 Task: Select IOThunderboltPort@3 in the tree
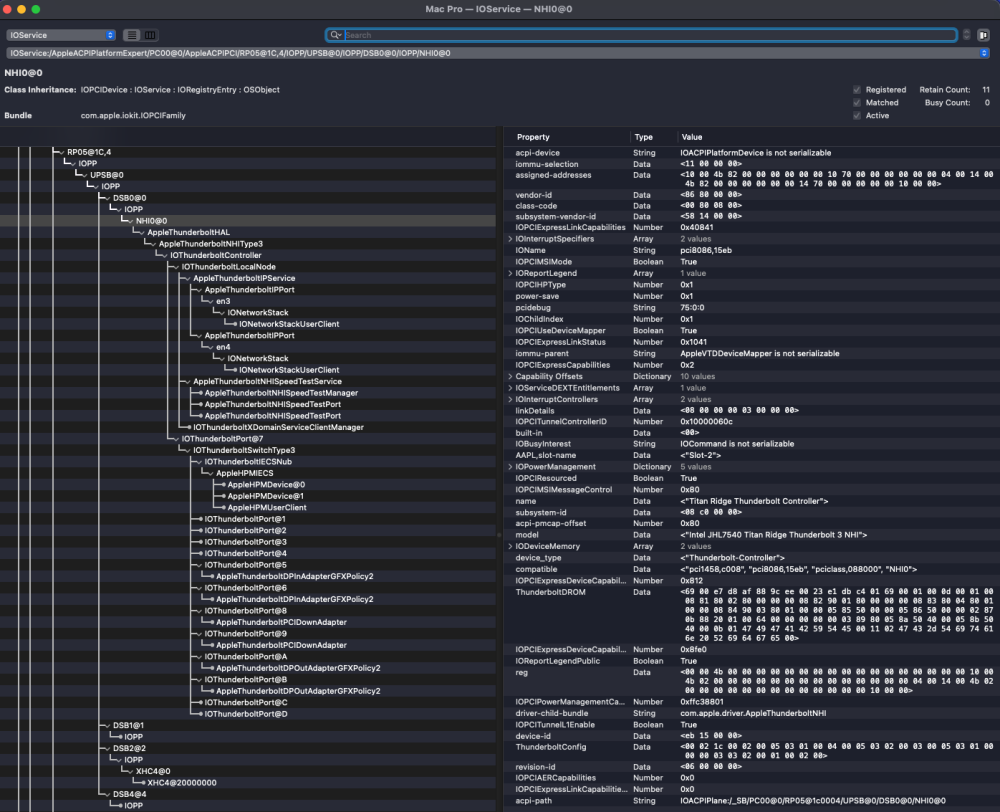point(246,542)
